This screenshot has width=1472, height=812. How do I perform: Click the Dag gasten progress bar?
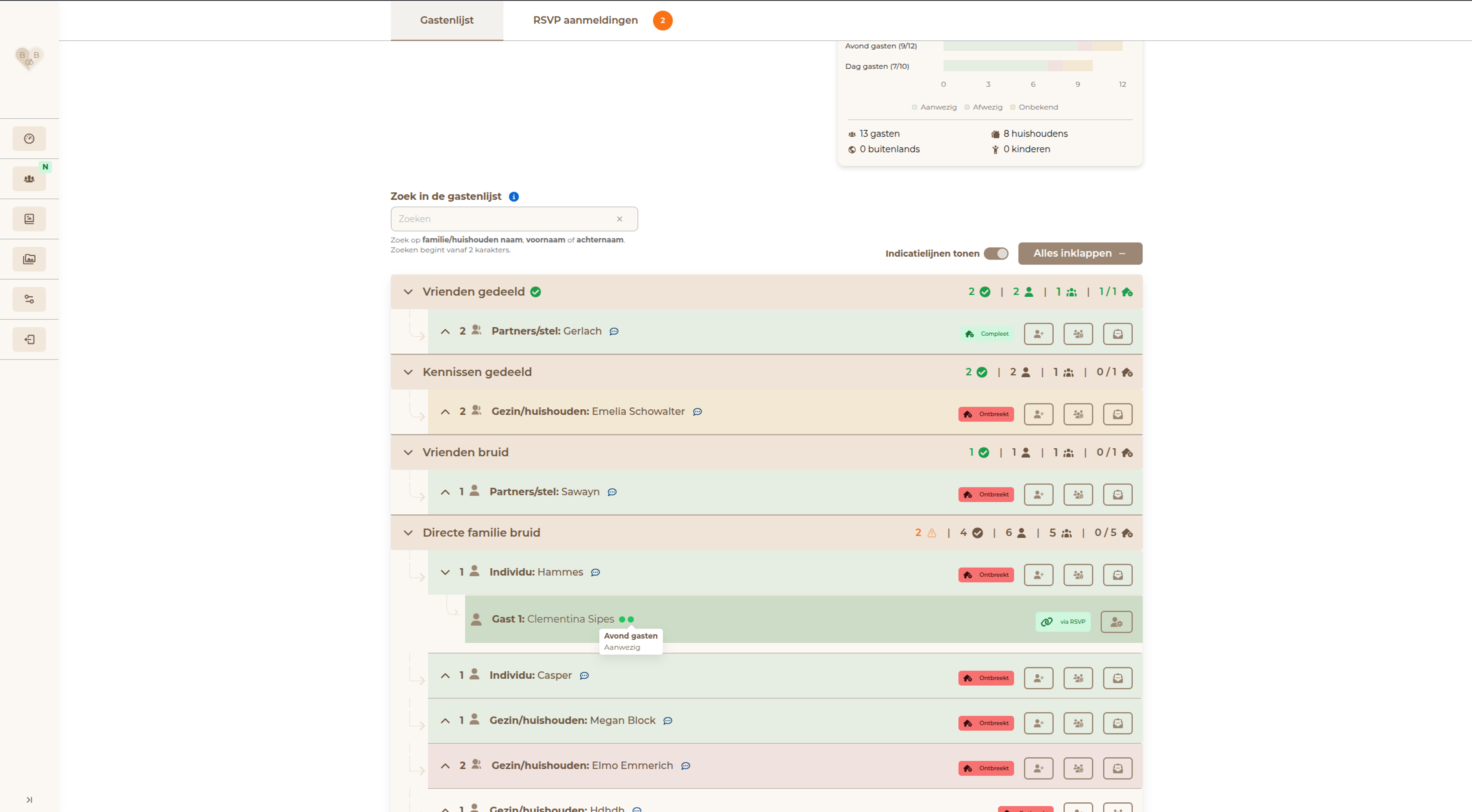1018,66
